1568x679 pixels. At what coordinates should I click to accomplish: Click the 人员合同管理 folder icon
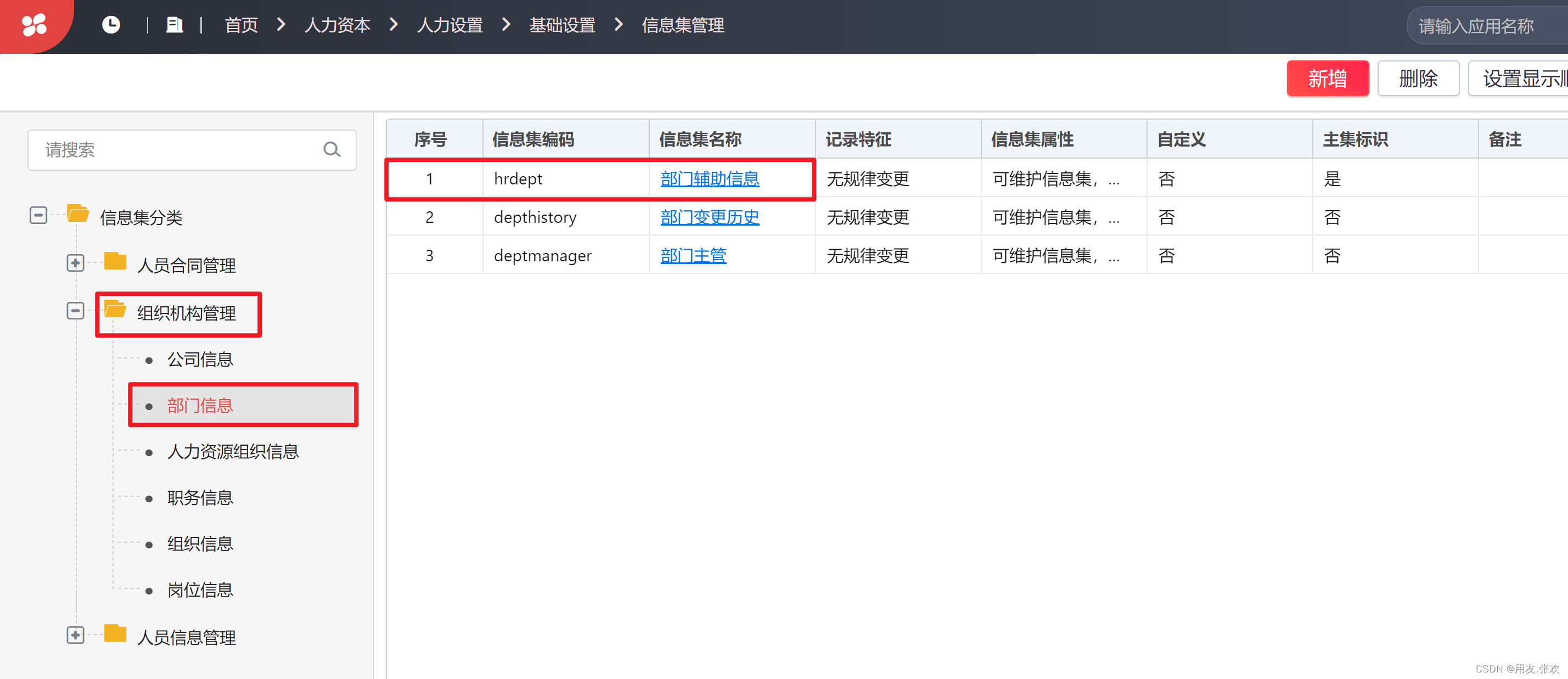(115, 262)
